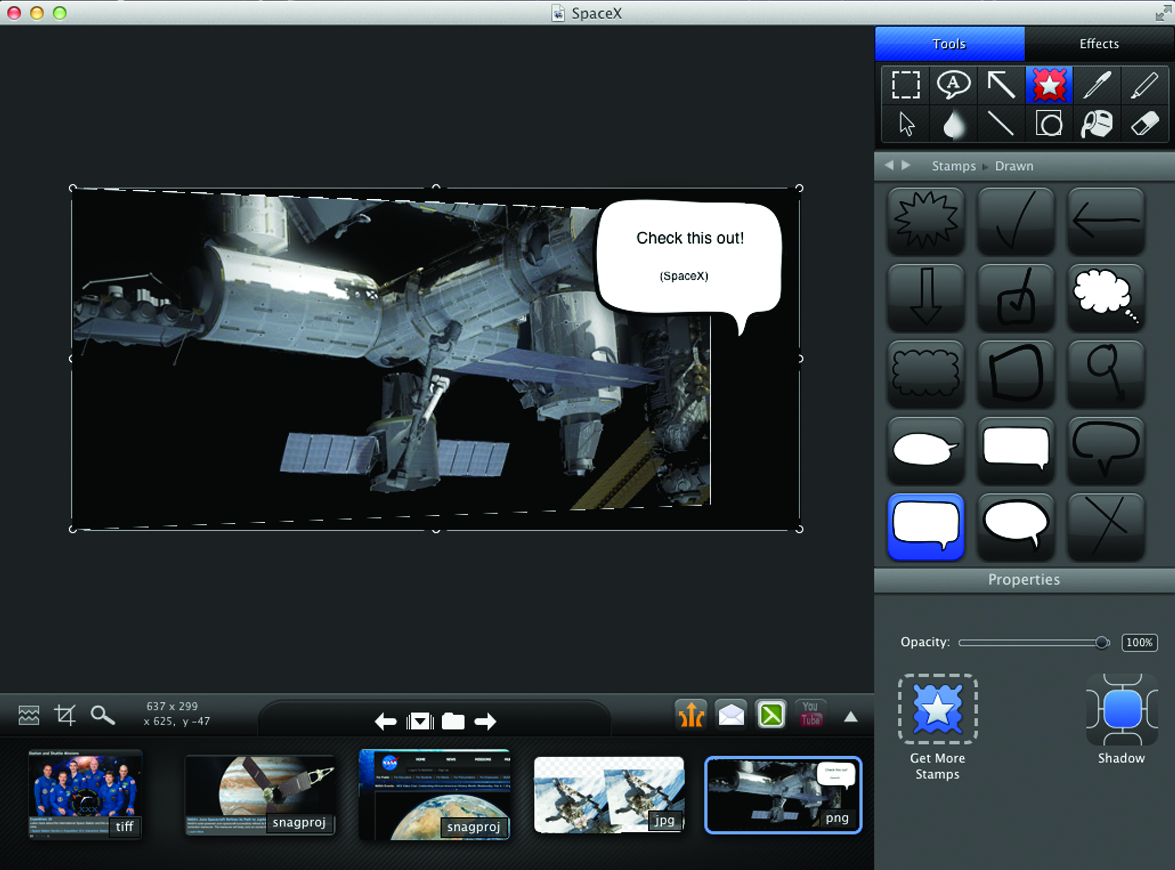Choose the Arrow drawing tool

pyautogui.click(x=1000, y=85)
